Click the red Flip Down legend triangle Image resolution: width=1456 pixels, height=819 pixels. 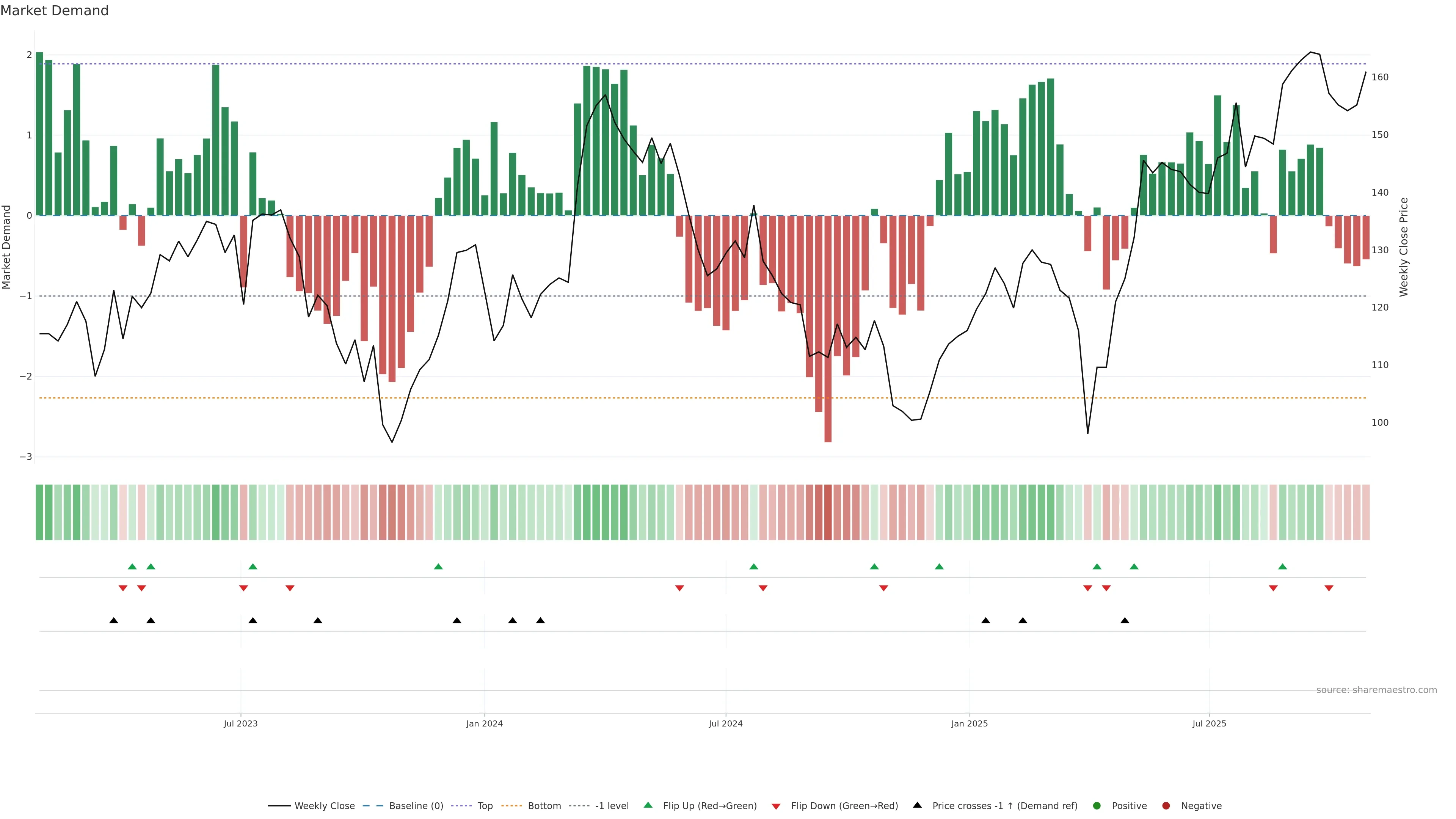[x=776, y=806]
